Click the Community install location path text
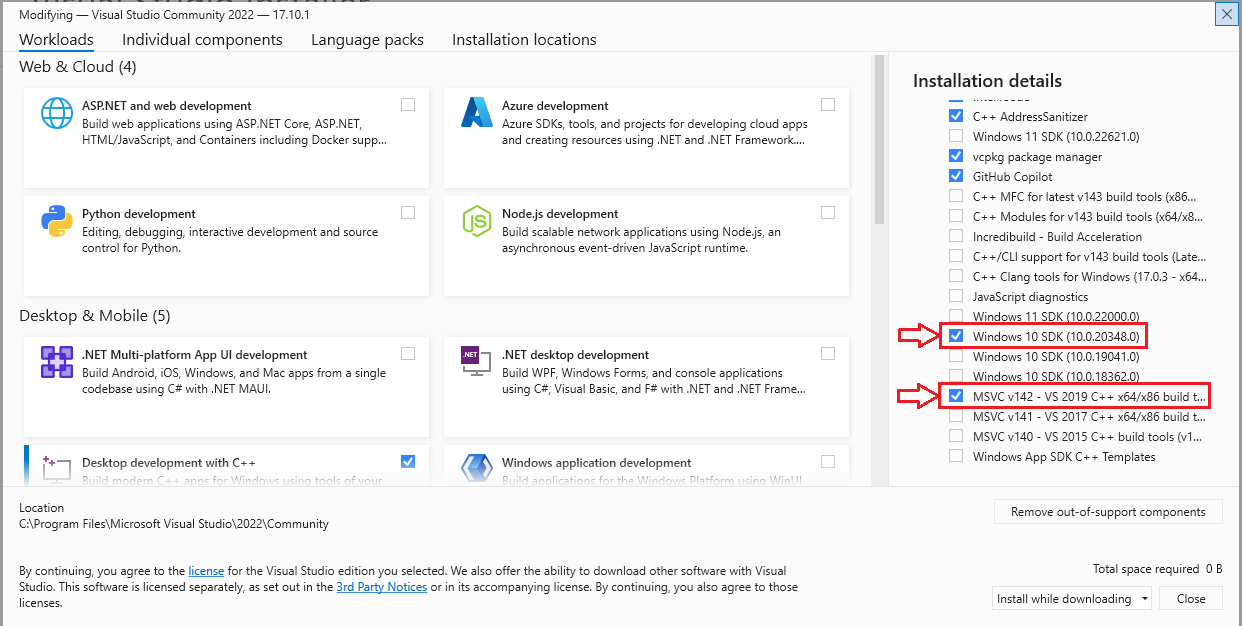The height and width of the screenshot is (626, 1242). point(174,524)
